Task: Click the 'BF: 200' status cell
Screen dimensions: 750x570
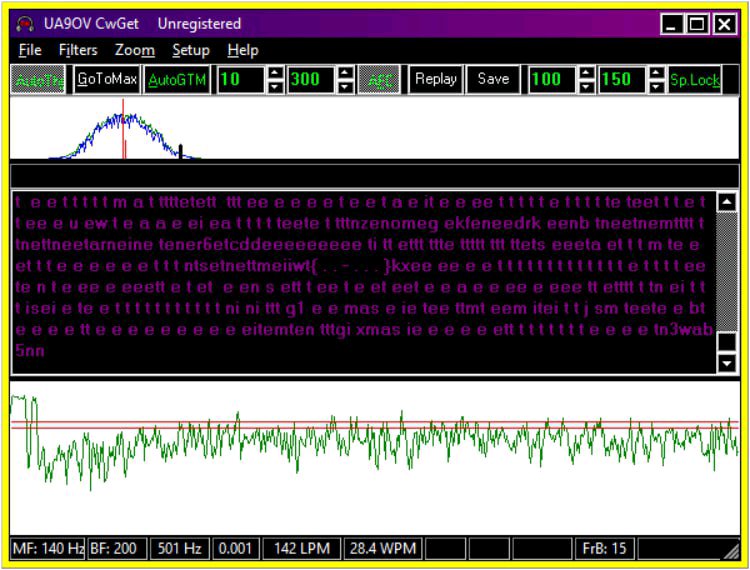Action: [117, 548]
